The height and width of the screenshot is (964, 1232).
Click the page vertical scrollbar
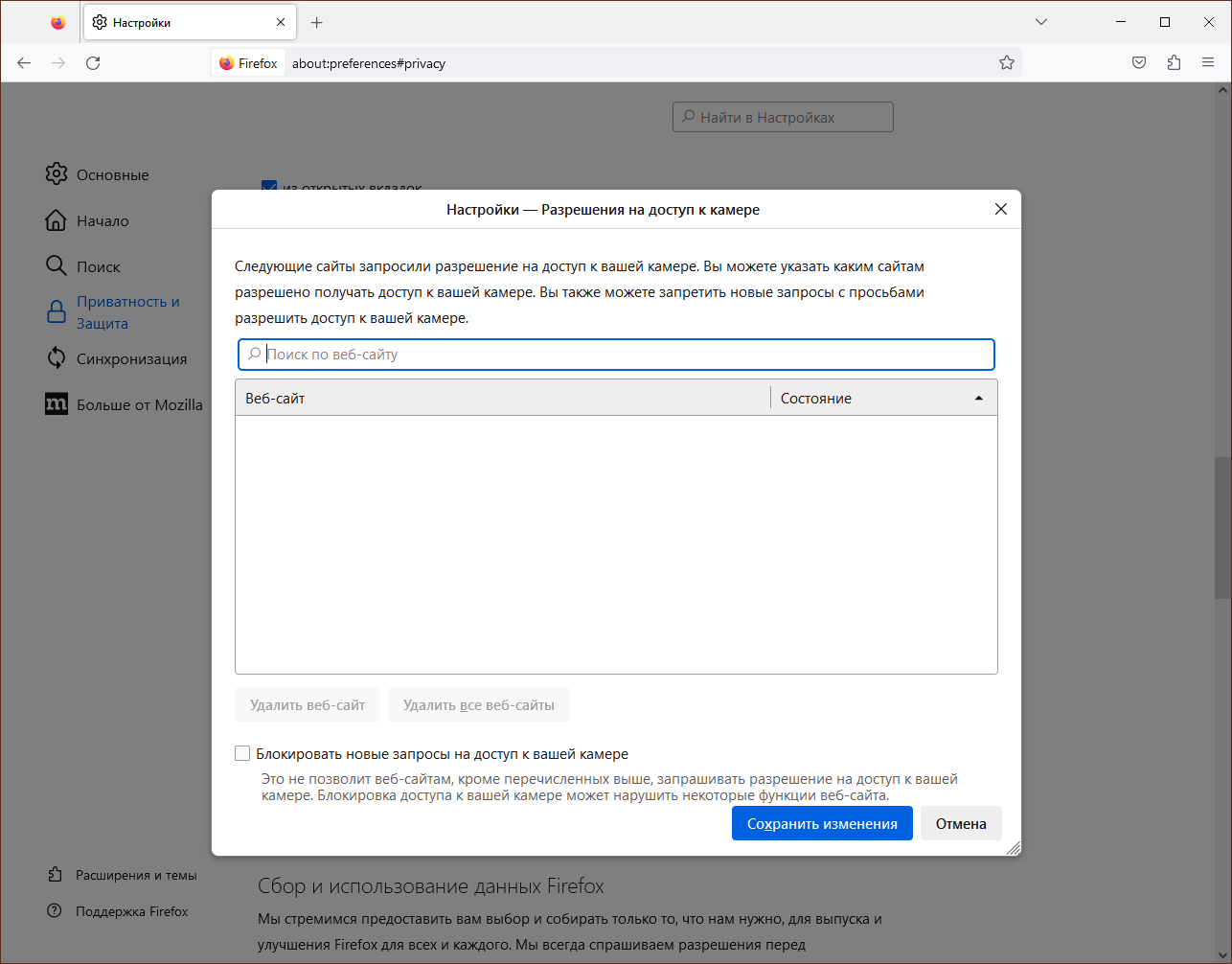(1222, 527)
